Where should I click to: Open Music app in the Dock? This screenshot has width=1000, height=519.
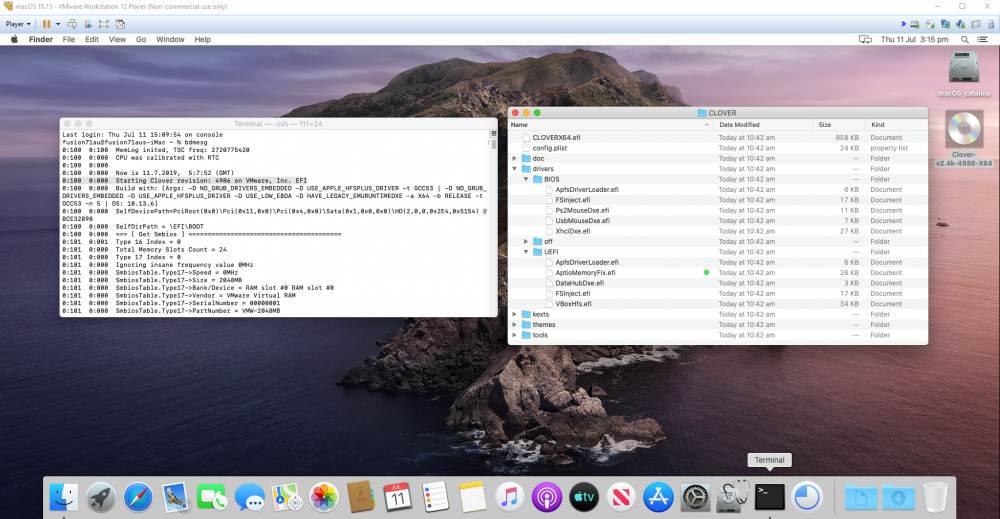(x=510, y=497)
